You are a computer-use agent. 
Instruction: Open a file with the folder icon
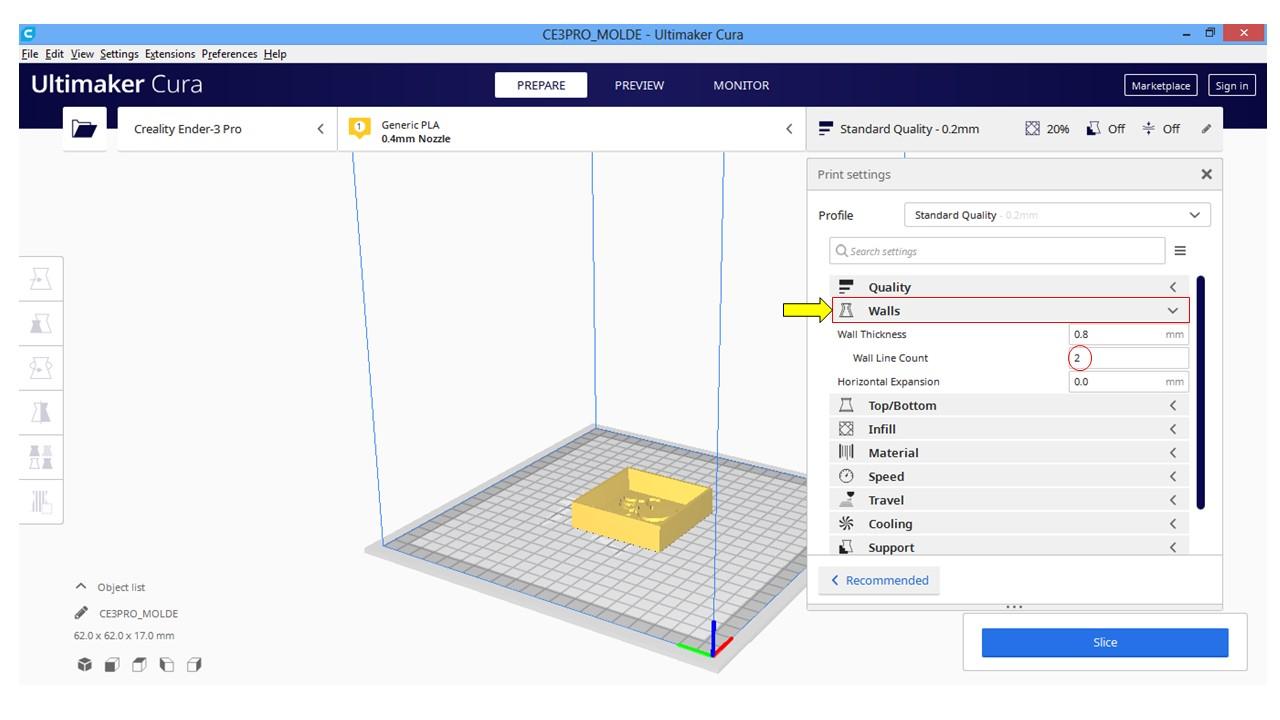coord(85,129)
